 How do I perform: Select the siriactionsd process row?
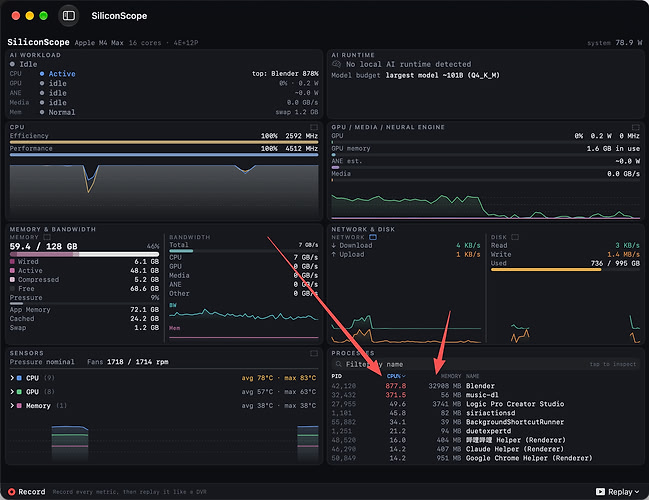(485, 413)
